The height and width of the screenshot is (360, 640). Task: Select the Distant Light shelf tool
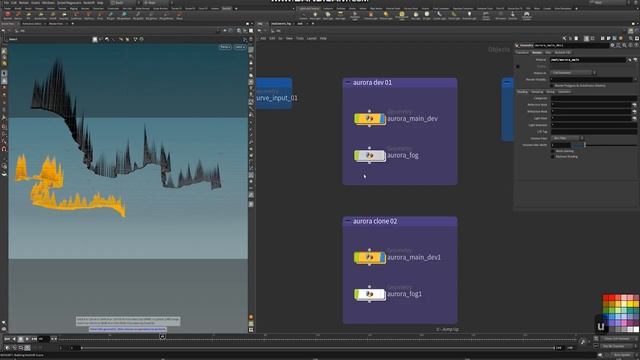386,15
